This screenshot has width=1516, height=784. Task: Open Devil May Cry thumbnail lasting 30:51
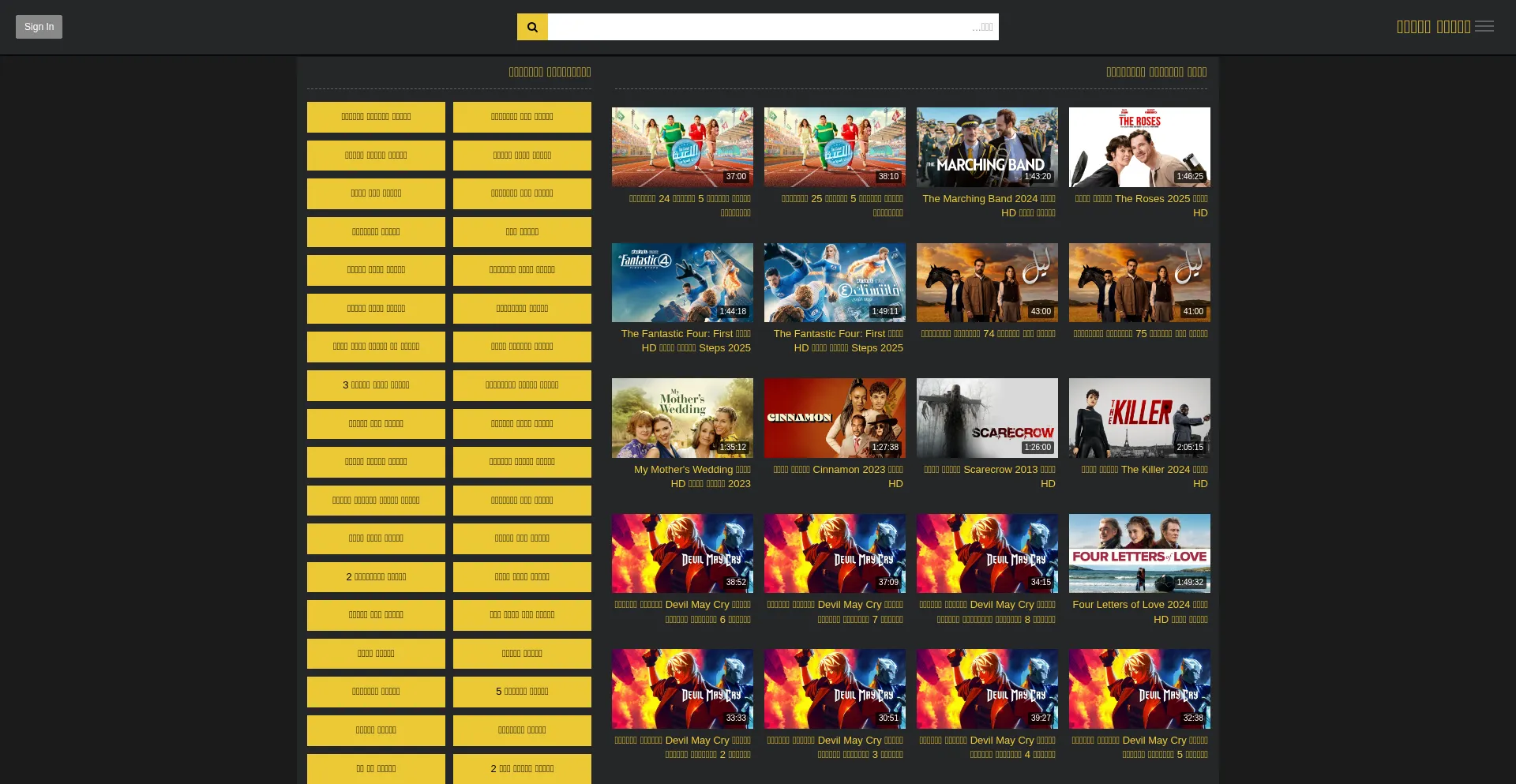point(835,688)
